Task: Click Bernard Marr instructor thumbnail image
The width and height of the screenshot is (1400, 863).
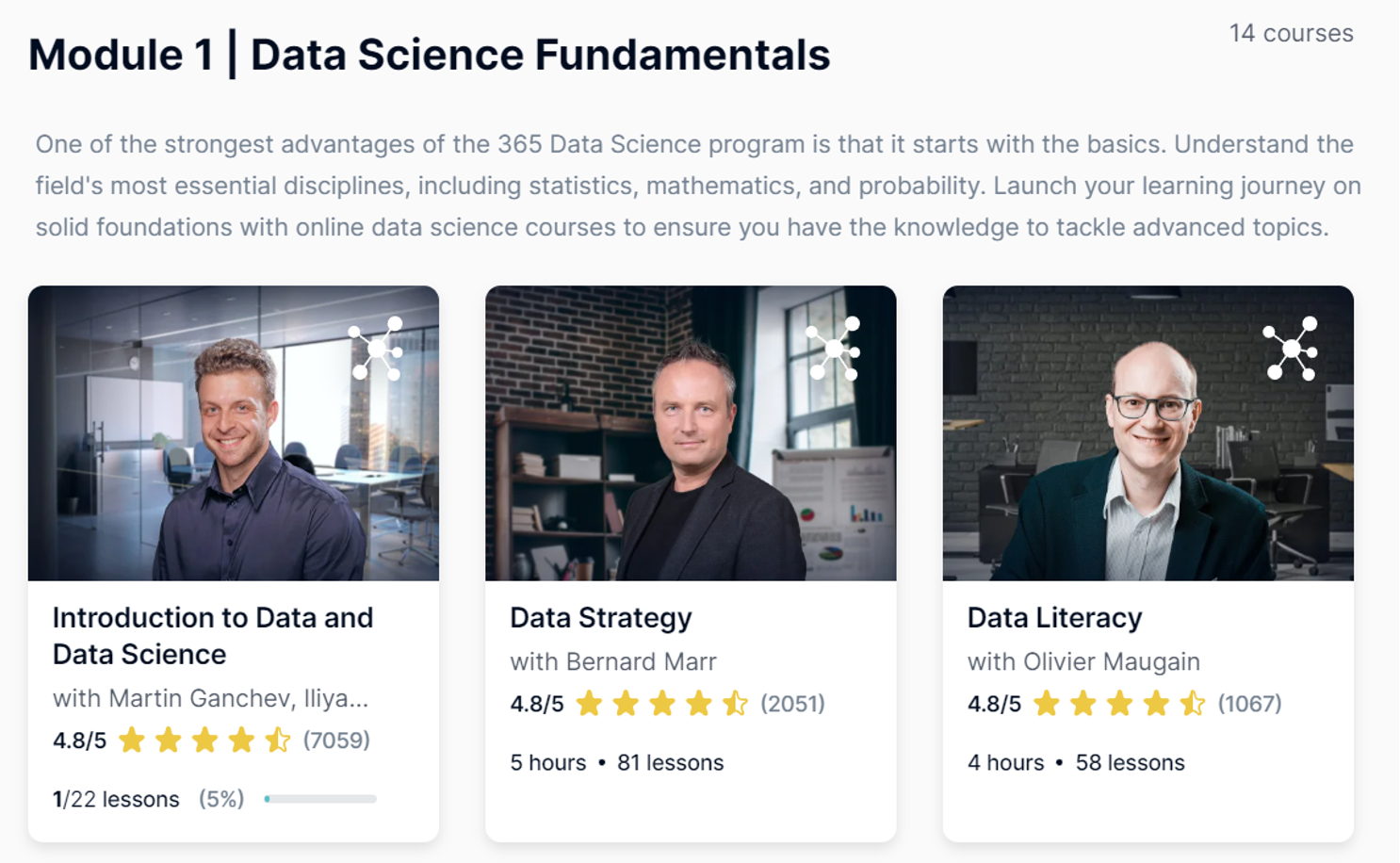Action: (x=691, y=433)
